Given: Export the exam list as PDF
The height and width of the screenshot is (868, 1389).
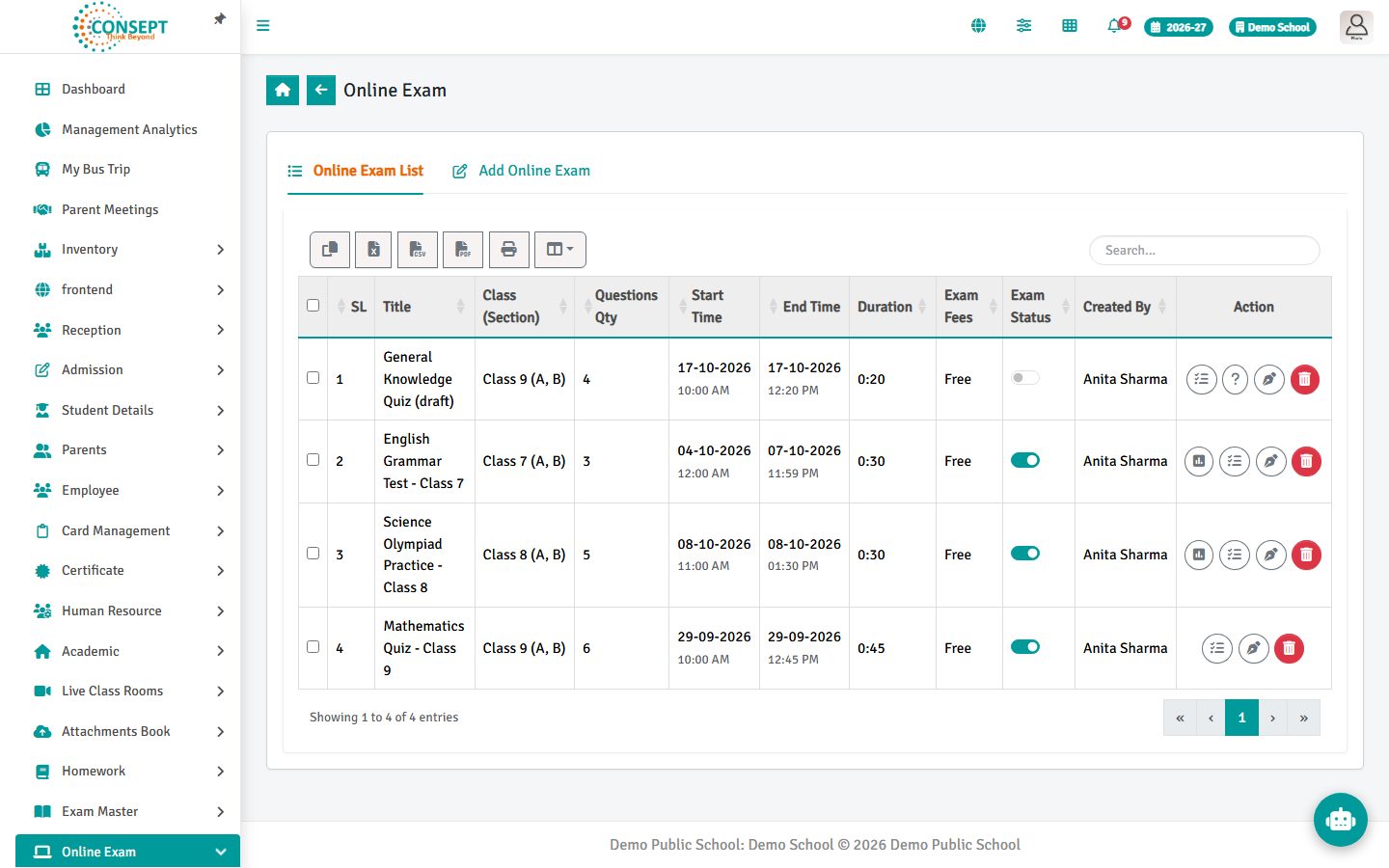Looking at the screenshot, I should (x=463, y=250).
